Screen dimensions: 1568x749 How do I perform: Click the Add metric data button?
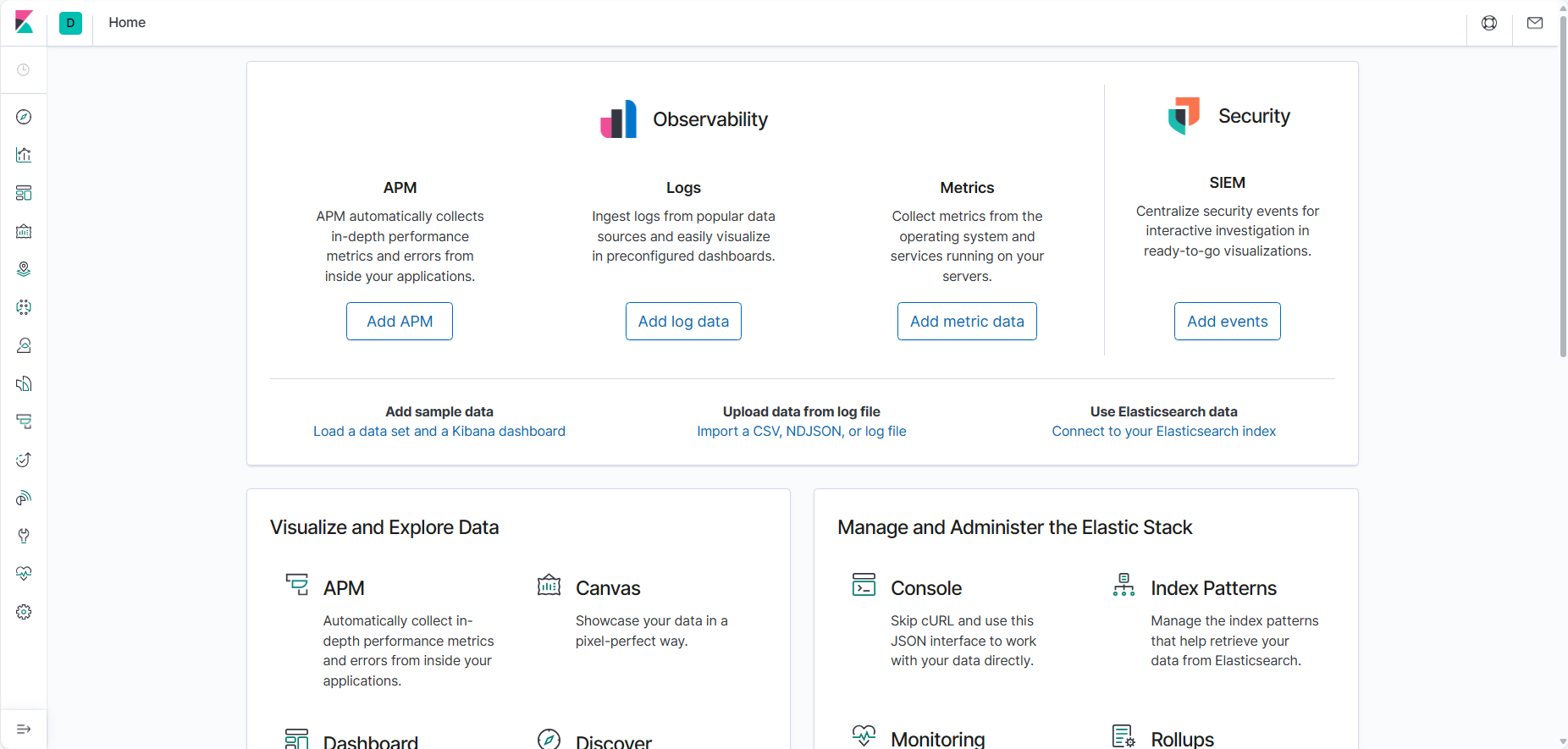[x=967, y=322]
